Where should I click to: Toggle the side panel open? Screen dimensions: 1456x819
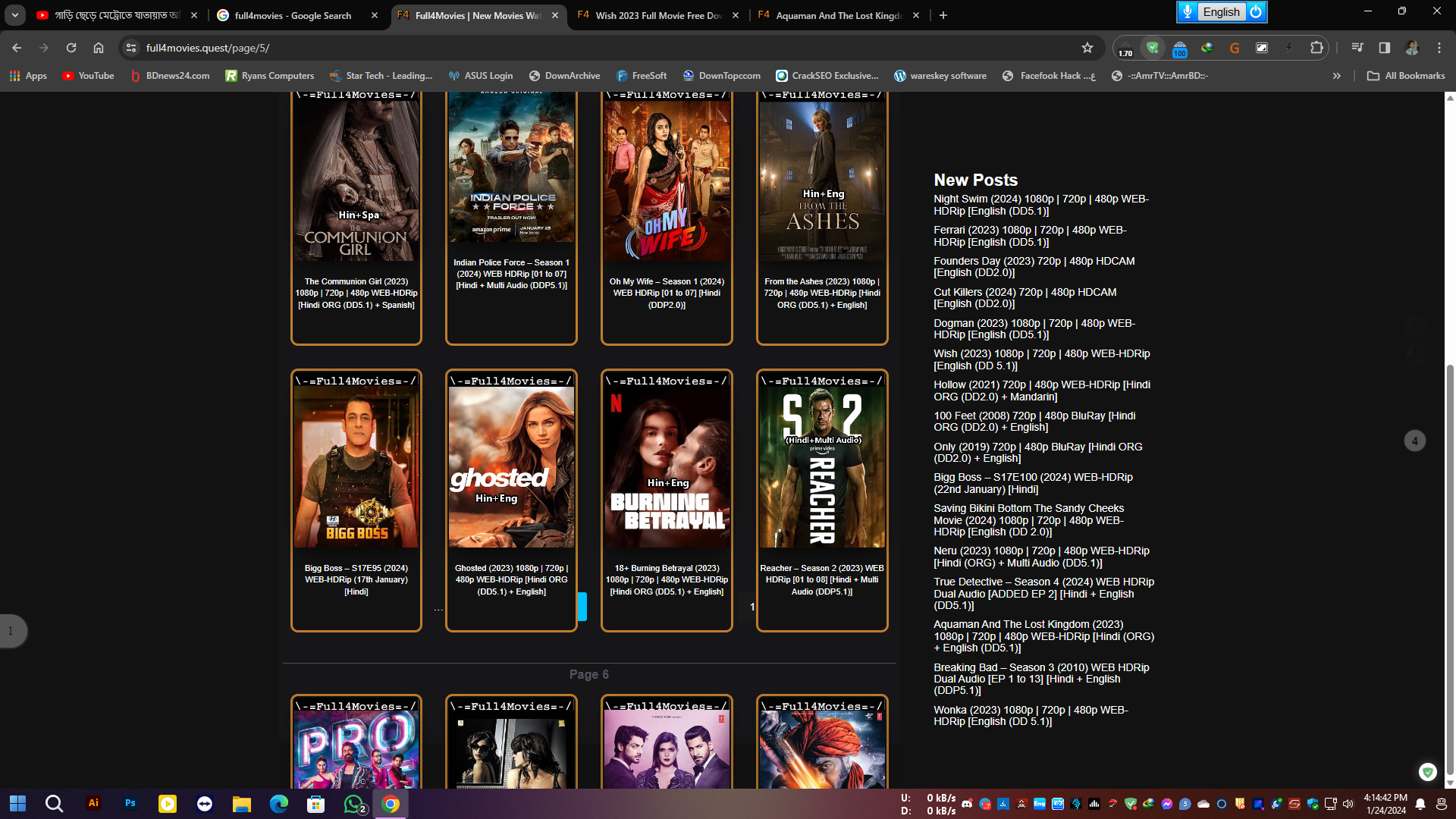pyautogui.click(x=1383, y=47)
